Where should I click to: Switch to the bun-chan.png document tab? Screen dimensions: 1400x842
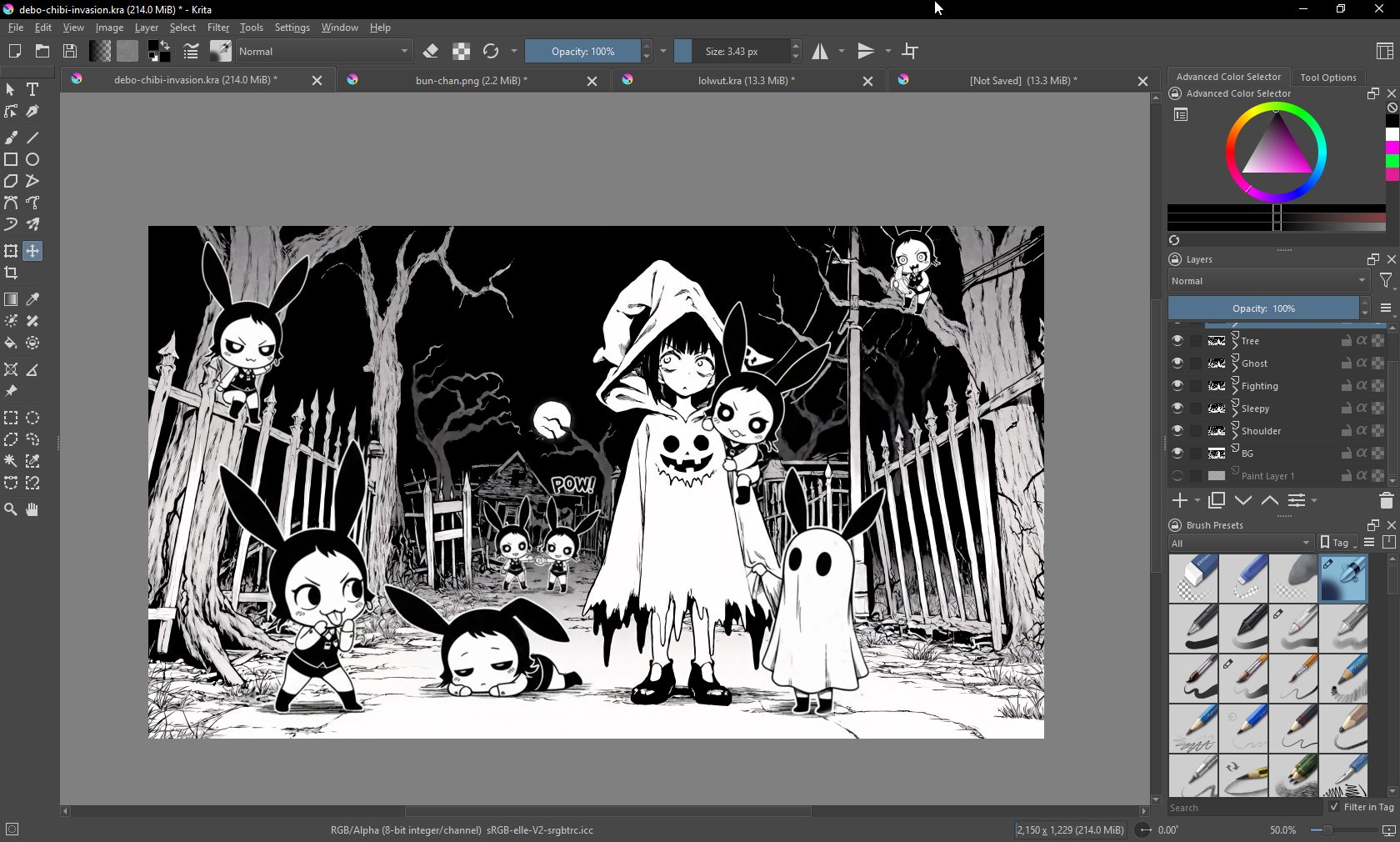click(x=471, y=81)
